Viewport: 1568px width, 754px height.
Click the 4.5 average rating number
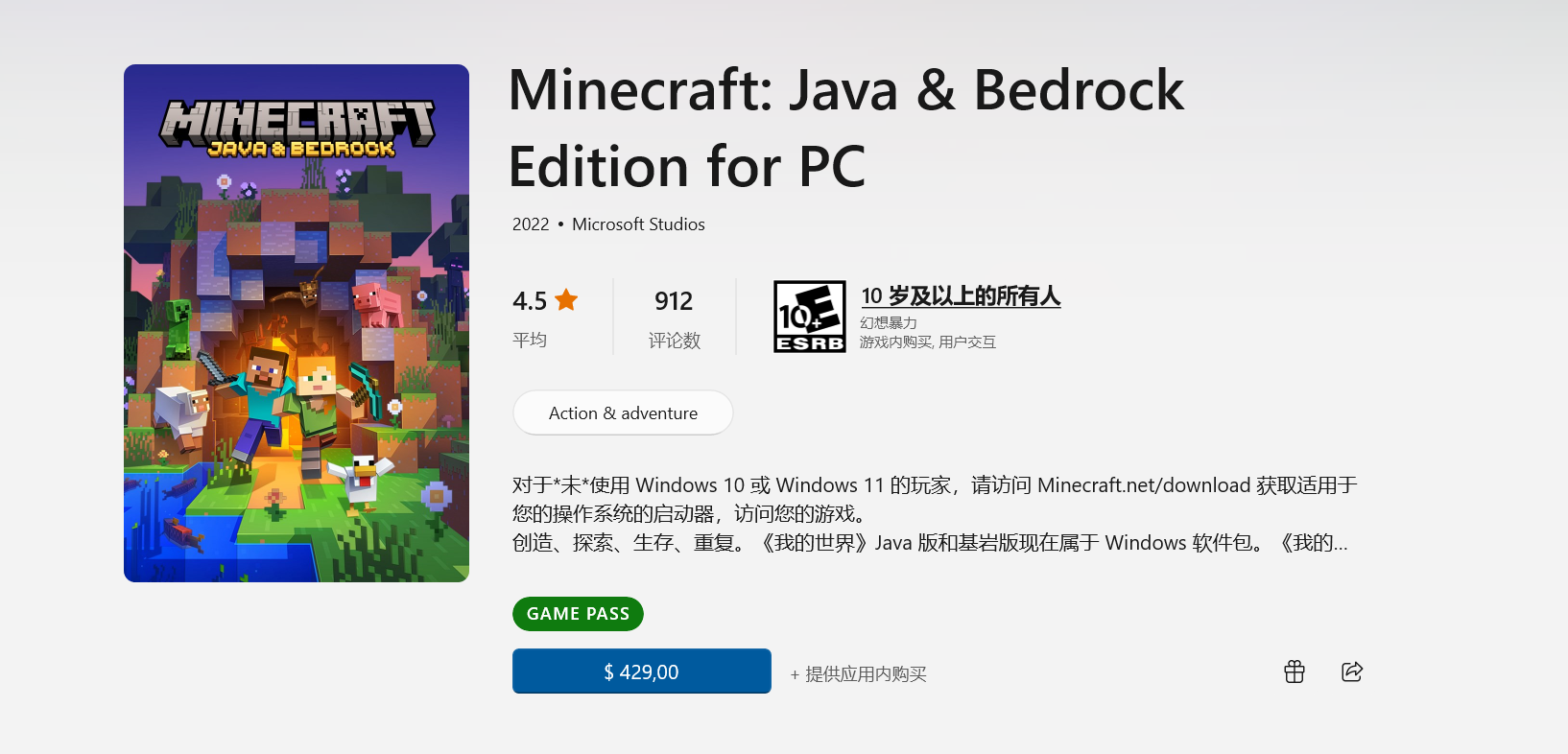click(530, 301)
